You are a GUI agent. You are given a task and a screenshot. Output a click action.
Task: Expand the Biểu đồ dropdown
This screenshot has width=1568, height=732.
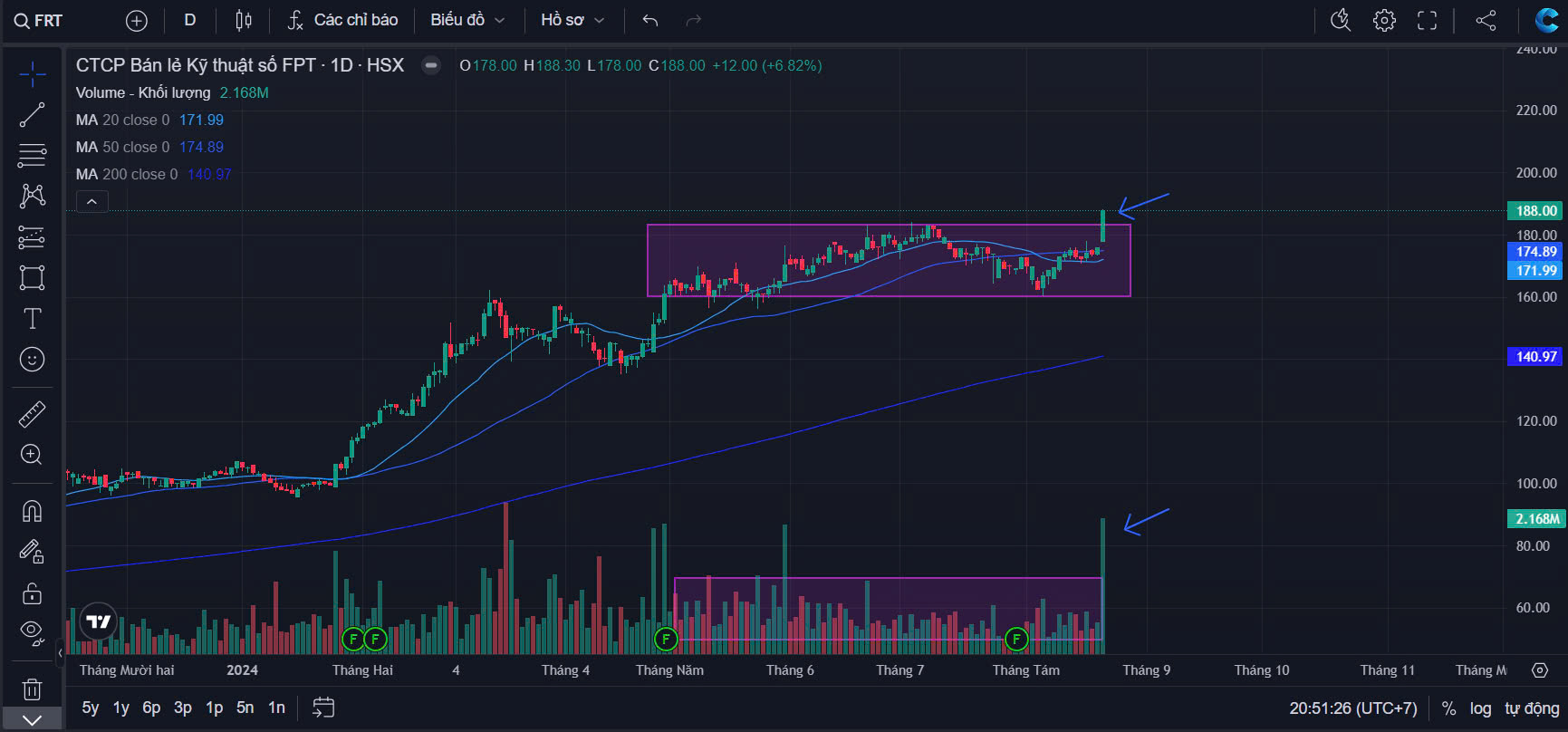467,20
